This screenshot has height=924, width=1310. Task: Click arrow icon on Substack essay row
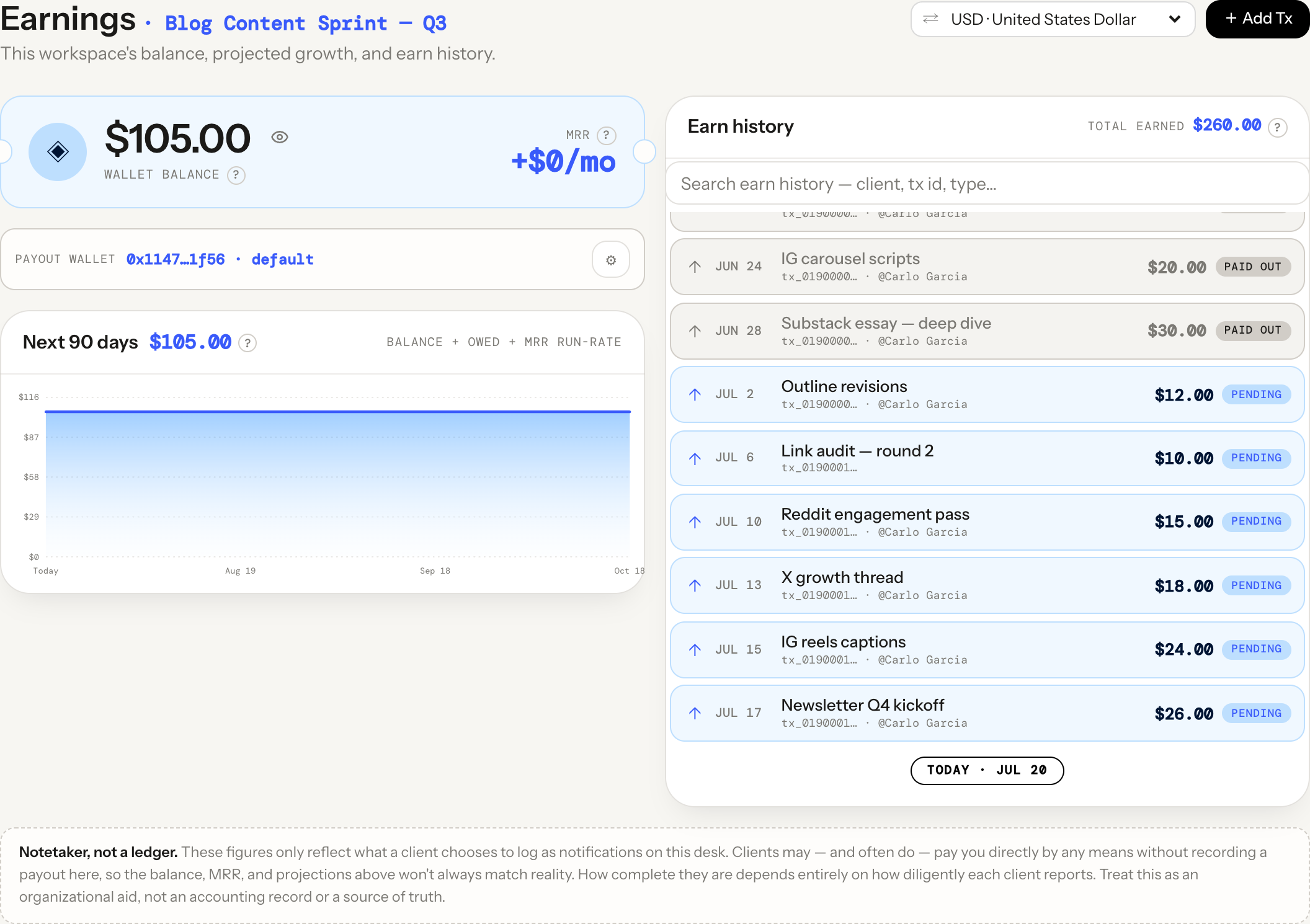click(695, 331)
